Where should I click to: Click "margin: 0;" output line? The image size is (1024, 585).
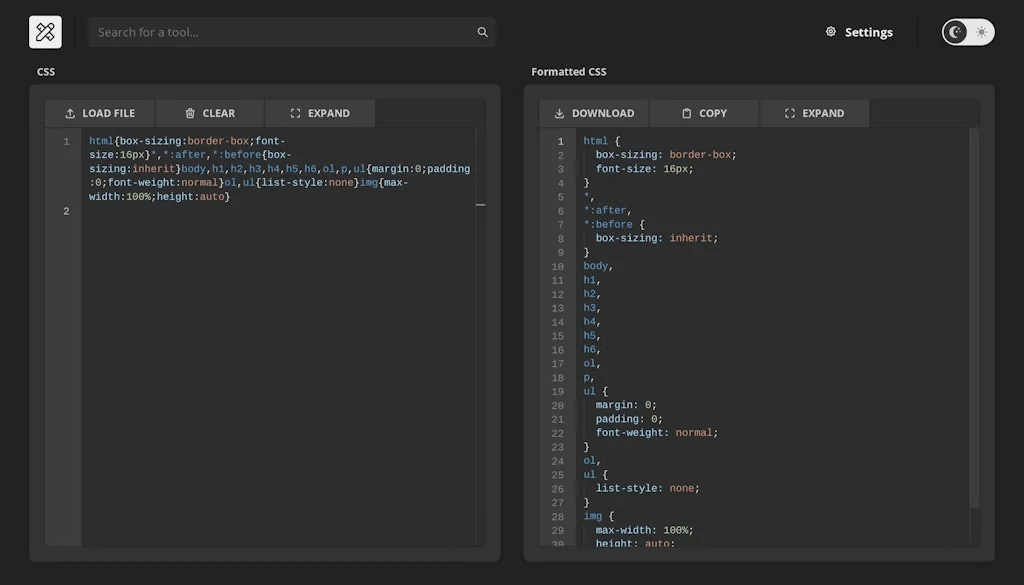pyautogui.click(x=626, y=405)
